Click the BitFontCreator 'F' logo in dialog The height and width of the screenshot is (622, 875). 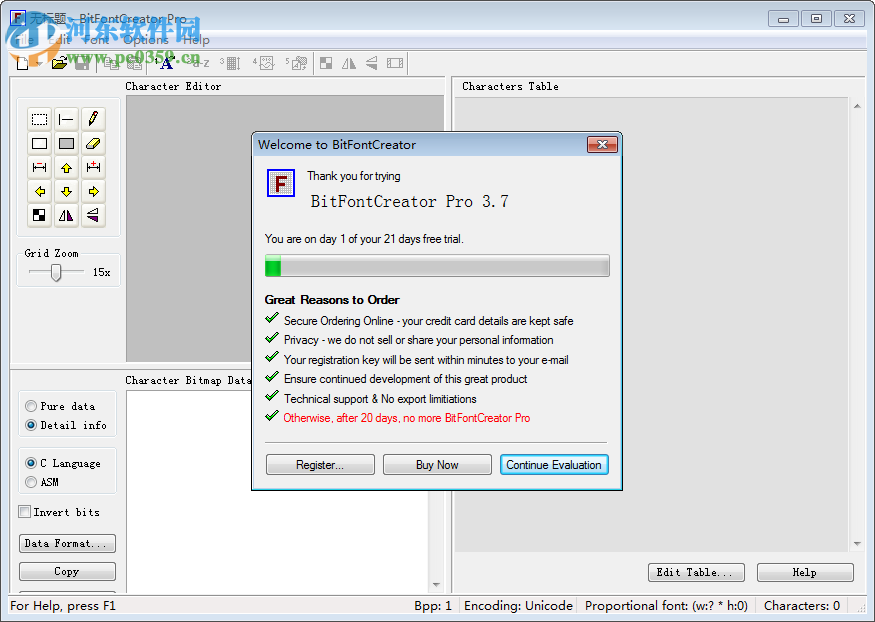tap(281, 183)
